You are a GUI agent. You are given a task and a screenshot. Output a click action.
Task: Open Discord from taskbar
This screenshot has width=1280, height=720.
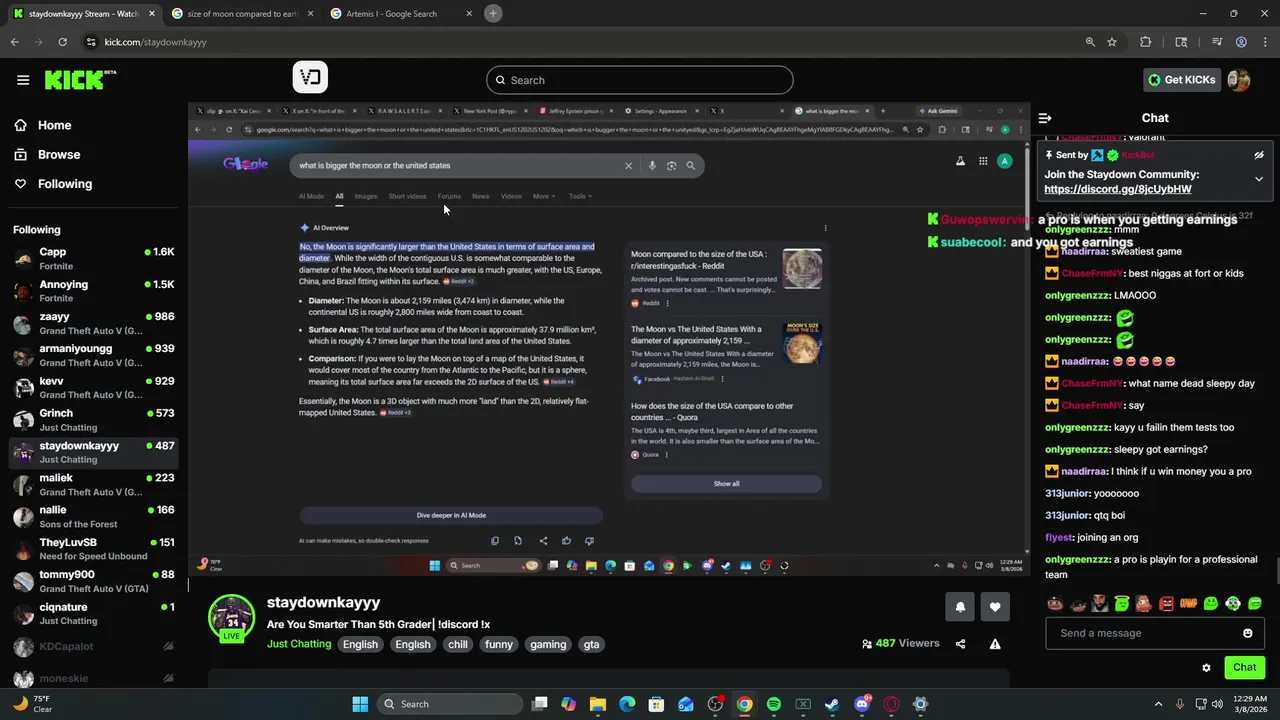point(862,704)
